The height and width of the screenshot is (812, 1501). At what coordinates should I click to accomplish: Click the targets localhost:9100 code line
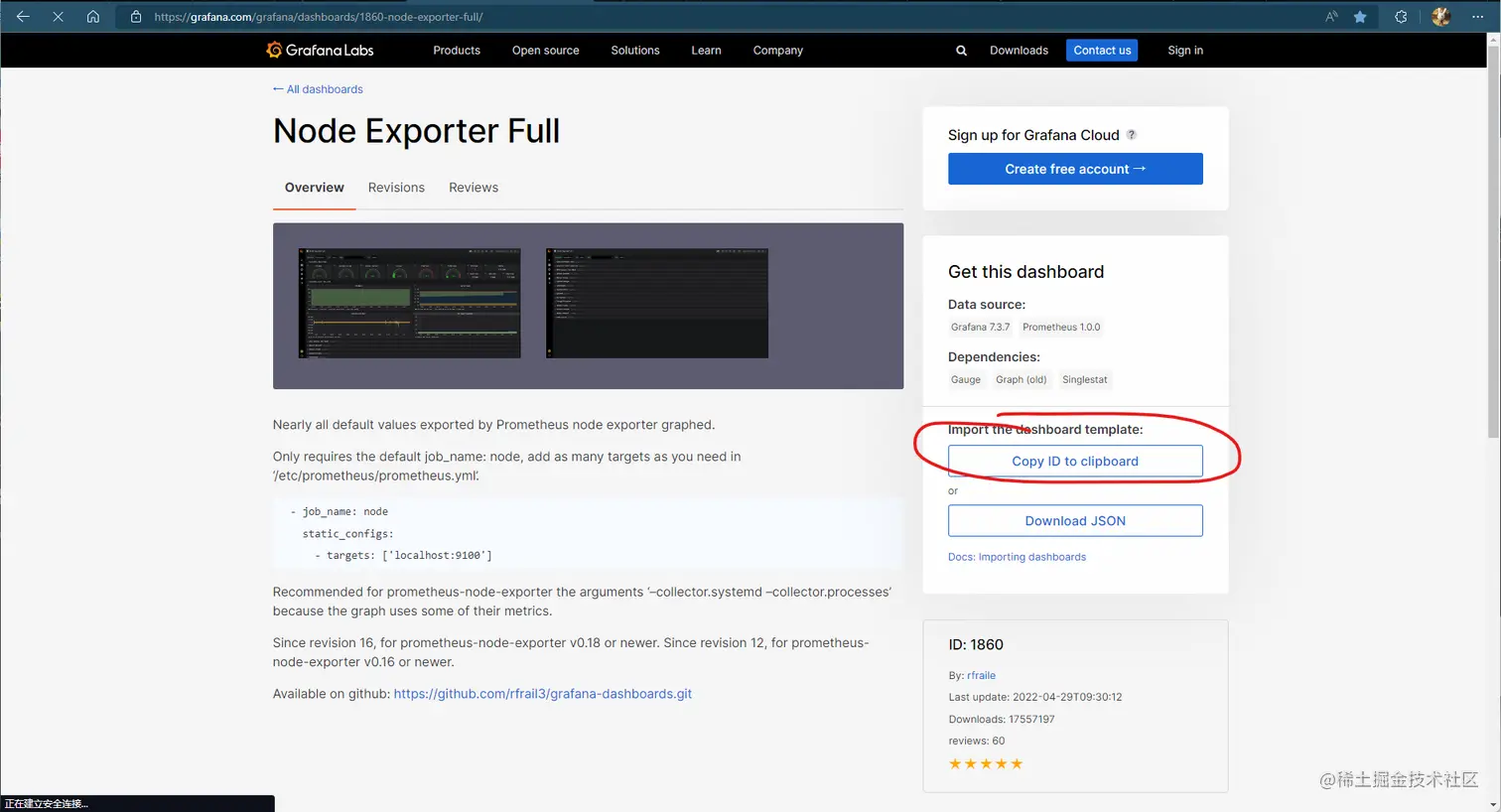coord(403,556)
